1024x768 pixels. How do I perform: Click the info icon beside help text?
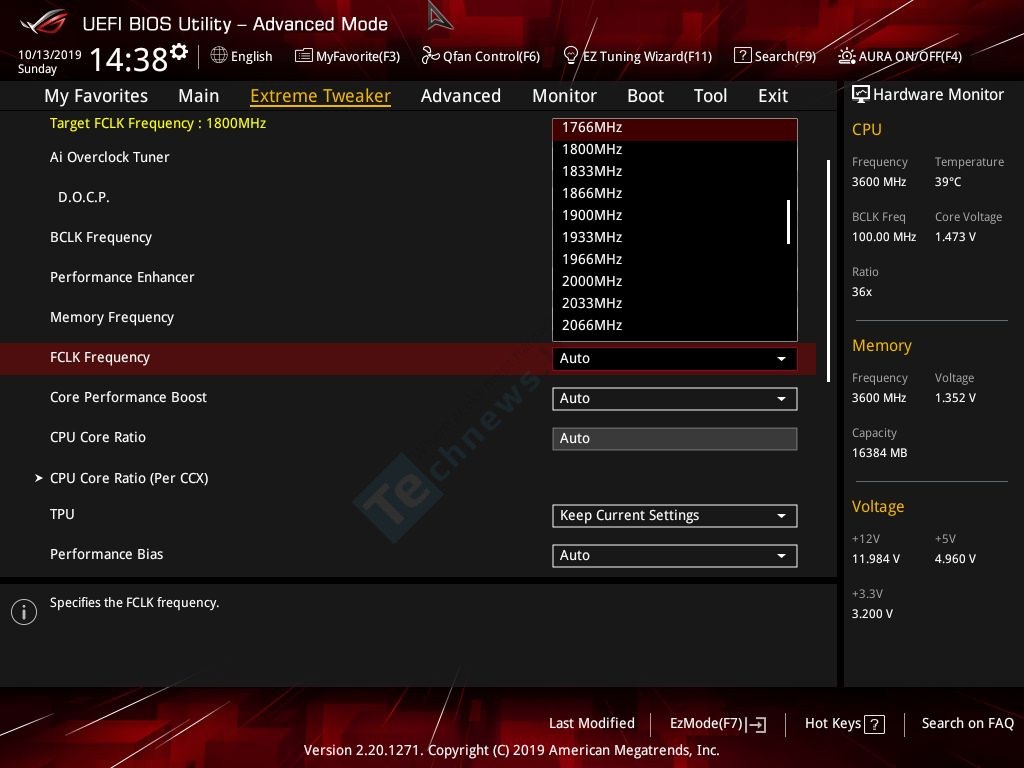pos(24,612)
